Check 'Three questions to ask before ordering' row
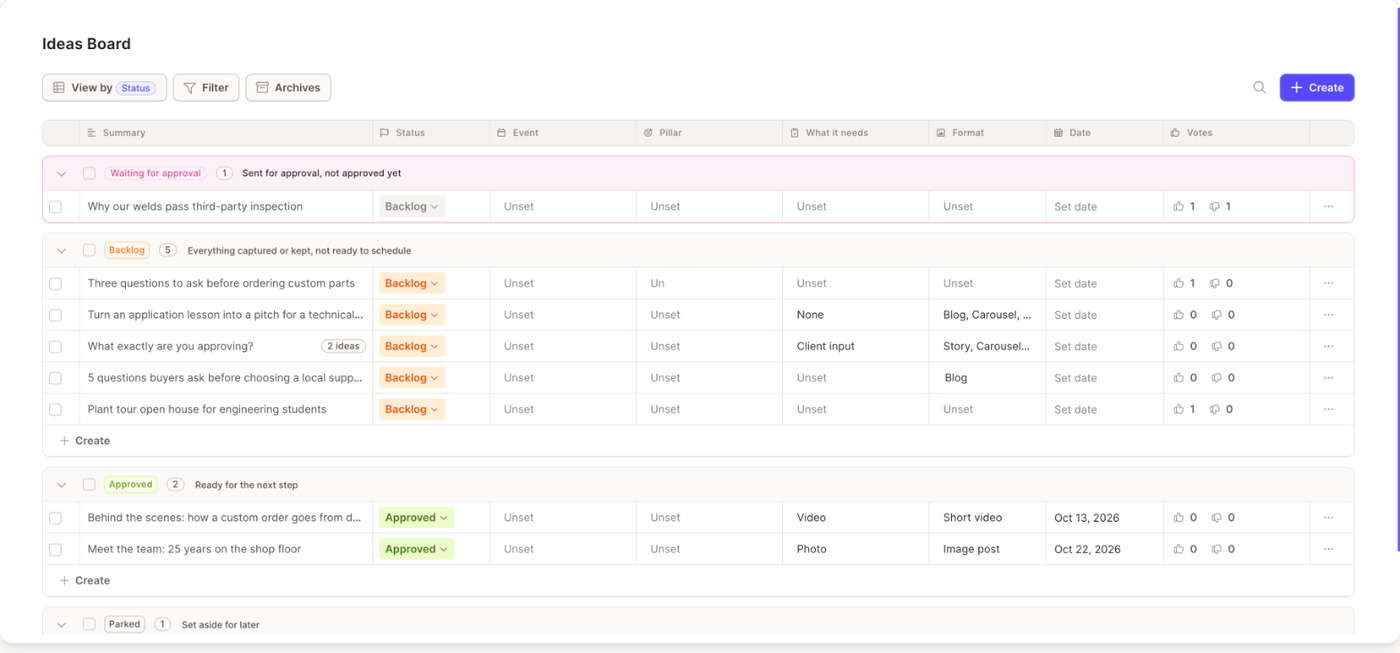Viewport: 1400px width, 653px height. pos(56,284)
